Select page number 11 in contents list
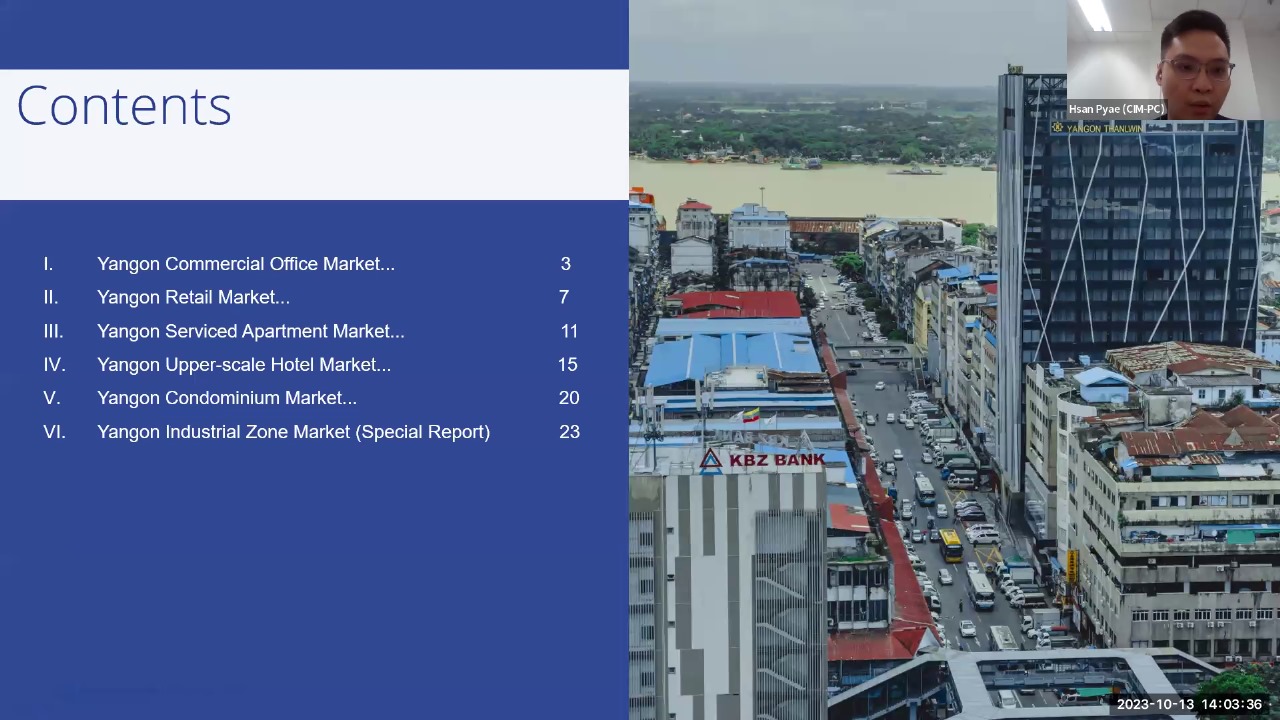1280x720 pixels. (569, 331)
